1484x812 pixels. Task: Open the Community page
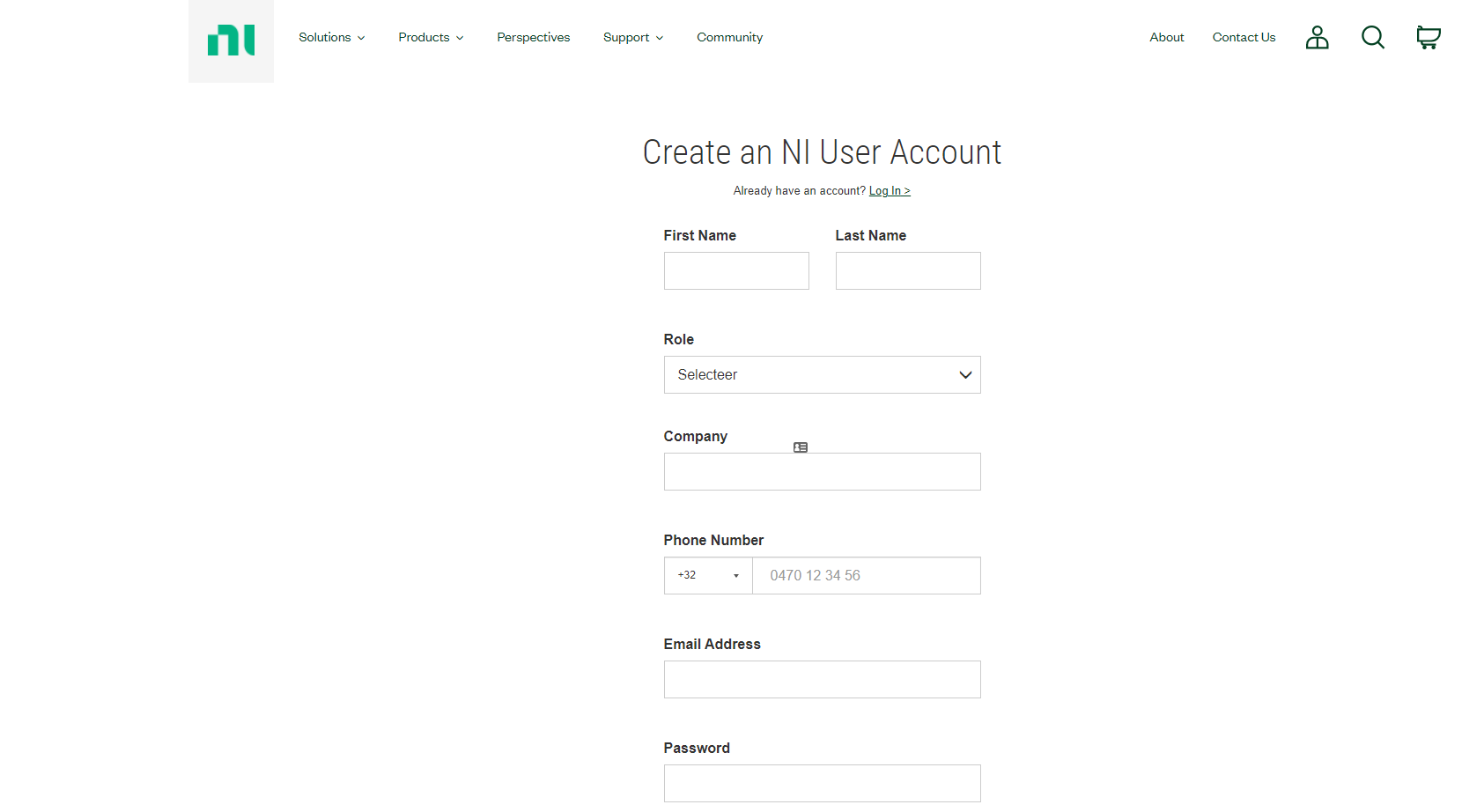click(729, 37)
